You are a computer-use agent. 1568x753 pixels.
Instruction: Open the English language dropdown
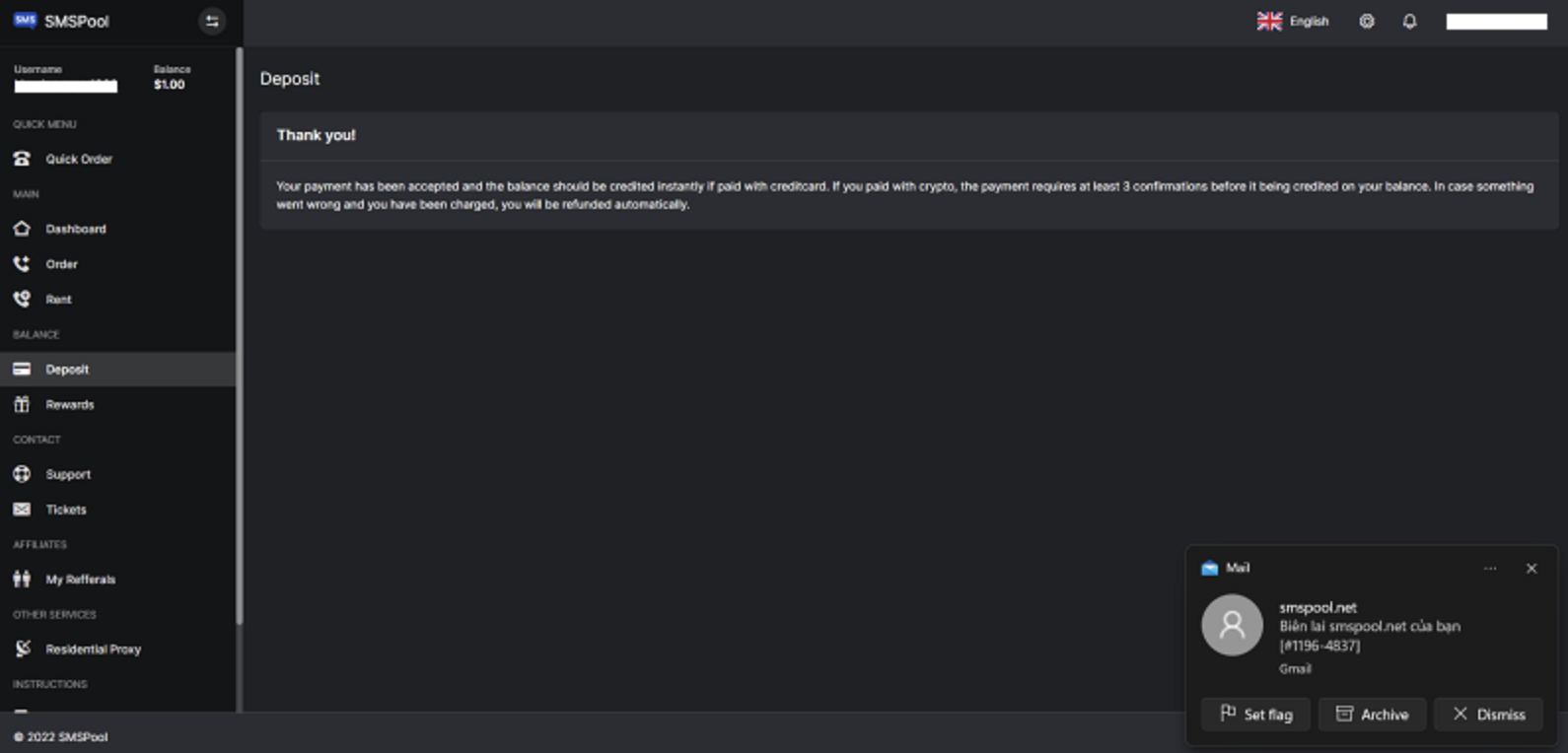(1293, 22)
